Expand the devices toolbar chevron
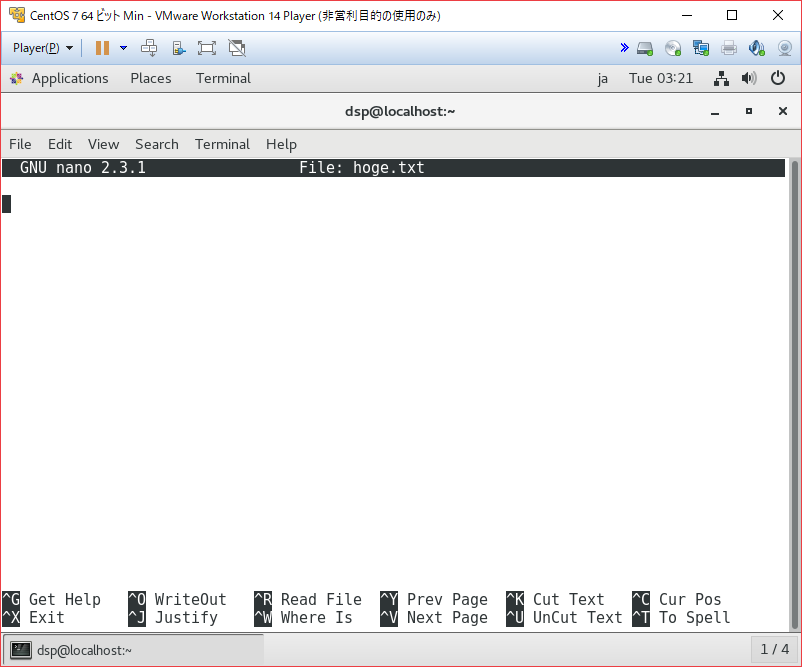802x667 pixels. point(624,48)
